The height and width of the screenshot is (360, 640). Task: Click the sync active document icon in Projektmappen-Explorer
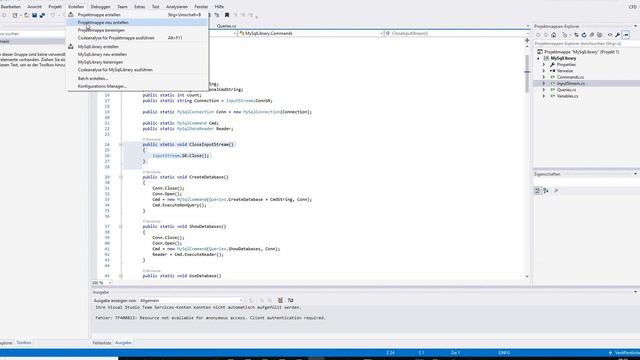[x=576, y=35]
